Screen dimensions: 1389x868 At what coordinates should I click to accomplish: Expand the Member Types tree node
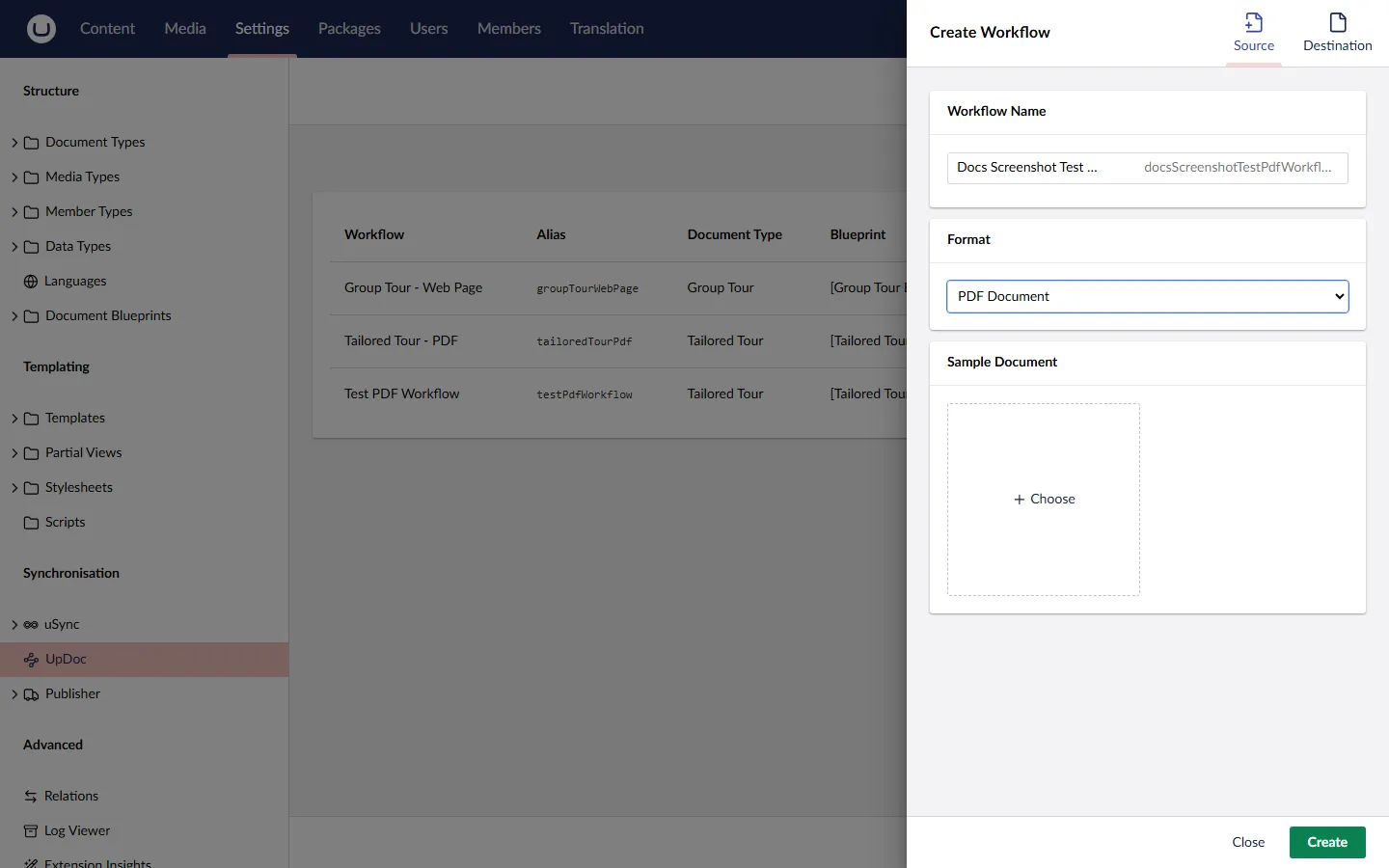(14, 212)
